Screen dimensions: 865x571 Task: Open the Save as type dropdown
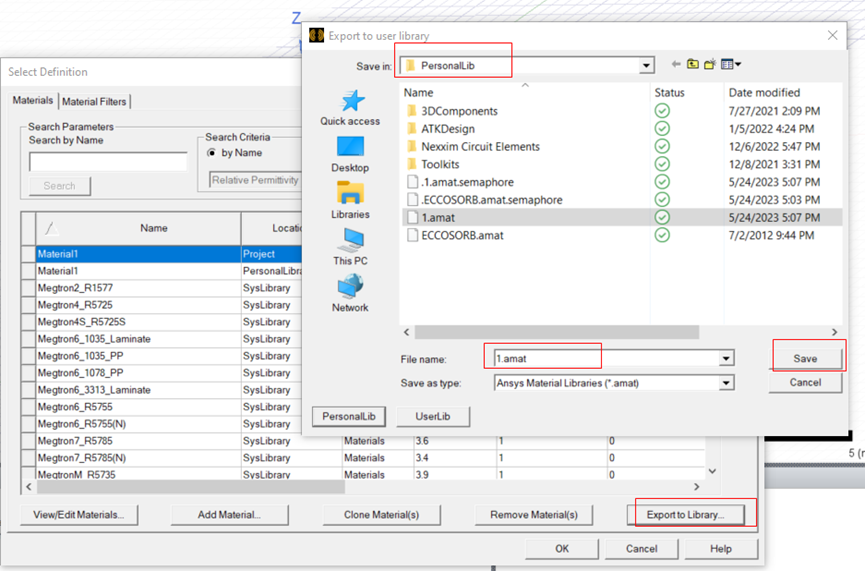726,382
